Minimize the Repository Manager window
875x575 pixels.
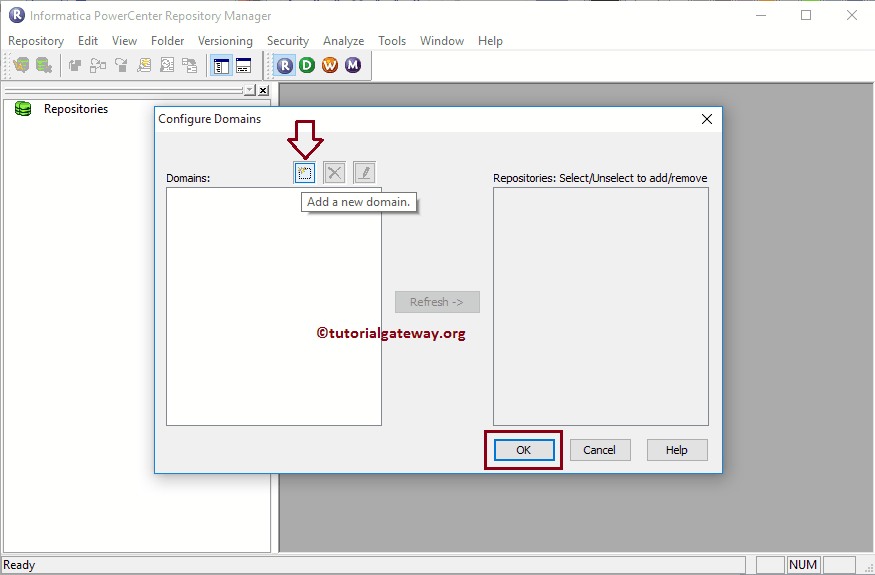pos(761,15)
